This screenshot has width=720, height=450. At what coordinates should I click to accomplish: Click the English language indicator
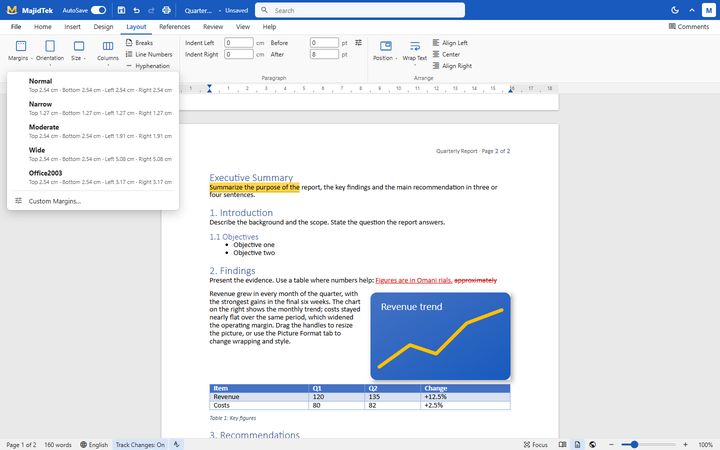(x=94, y=444)
